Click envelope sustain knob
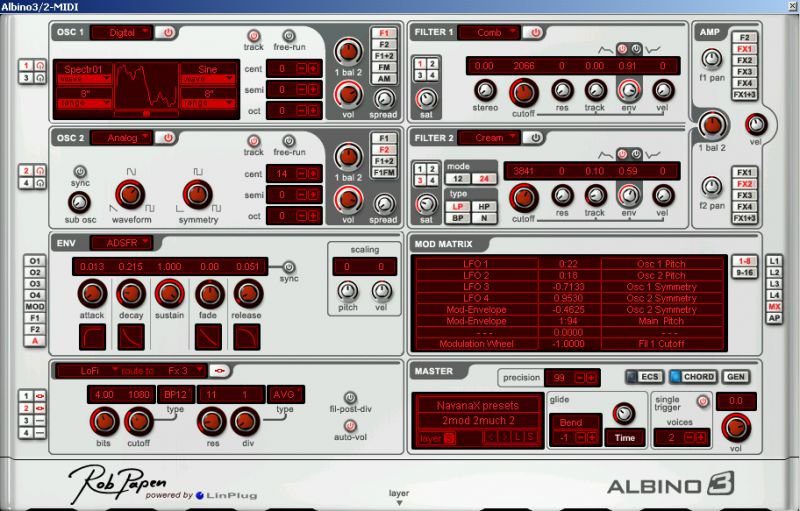Image resolution: width=800 pixels, height=511 pixels. pyautogui.click(x=169, y=293)
